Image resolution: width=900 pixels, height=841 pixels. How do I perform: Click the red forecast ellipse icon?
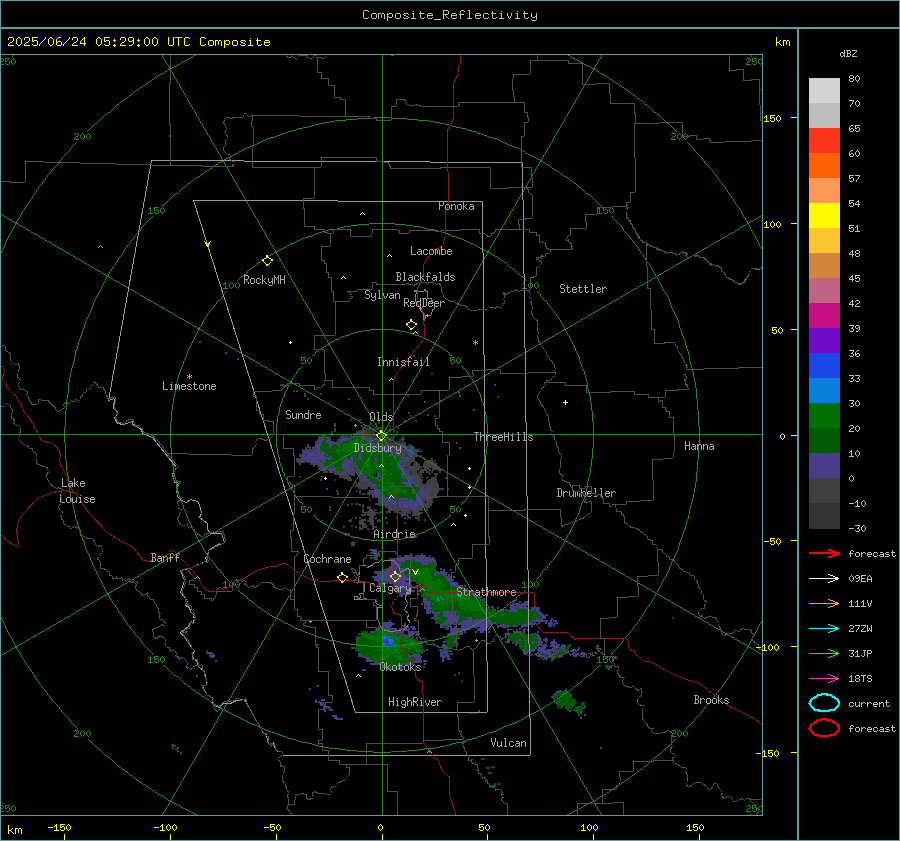click(x=824, y=728)
